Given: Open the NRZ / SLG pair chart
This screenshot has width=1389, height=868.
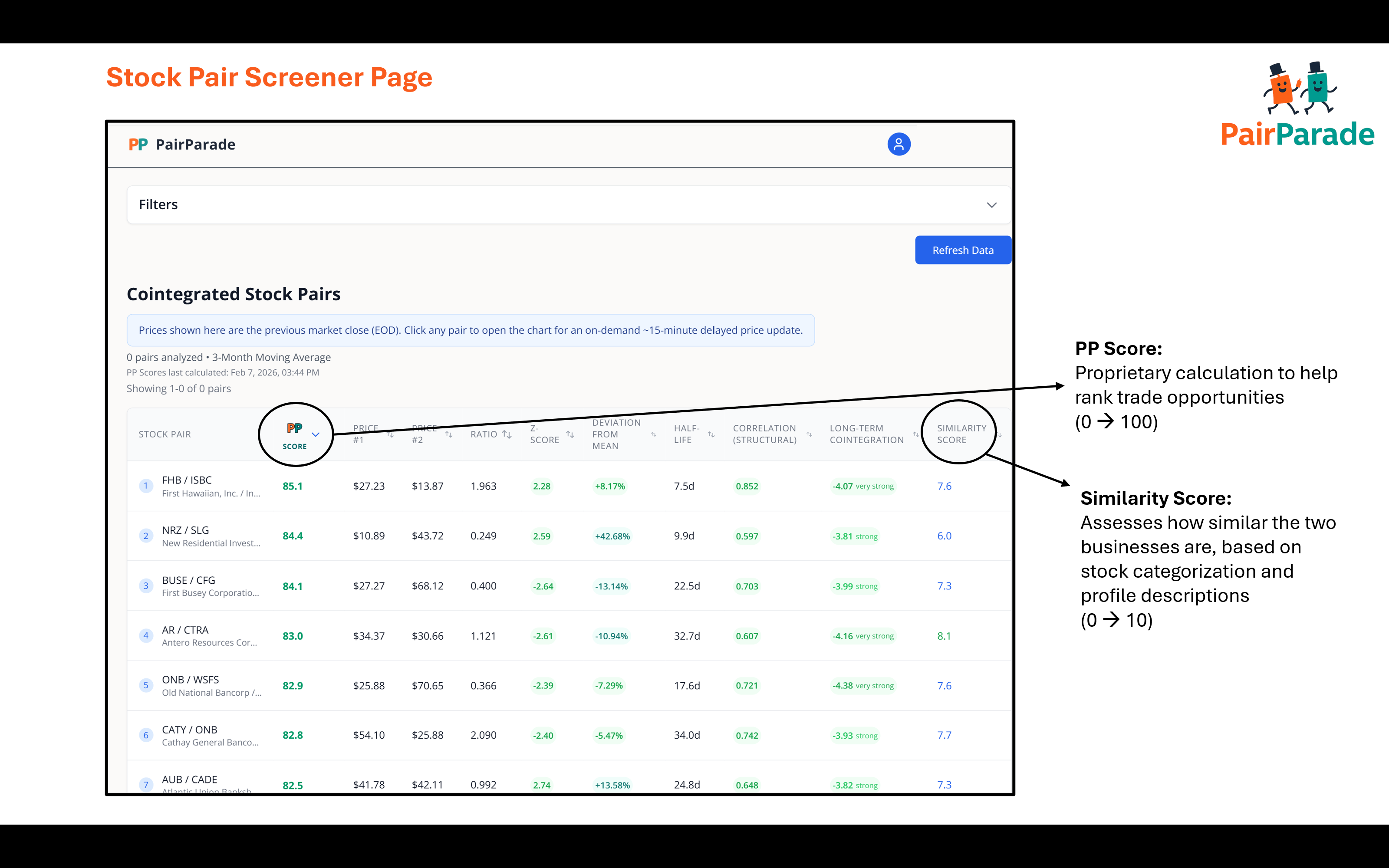Looking at the screenshot, I should coord(185,530).
